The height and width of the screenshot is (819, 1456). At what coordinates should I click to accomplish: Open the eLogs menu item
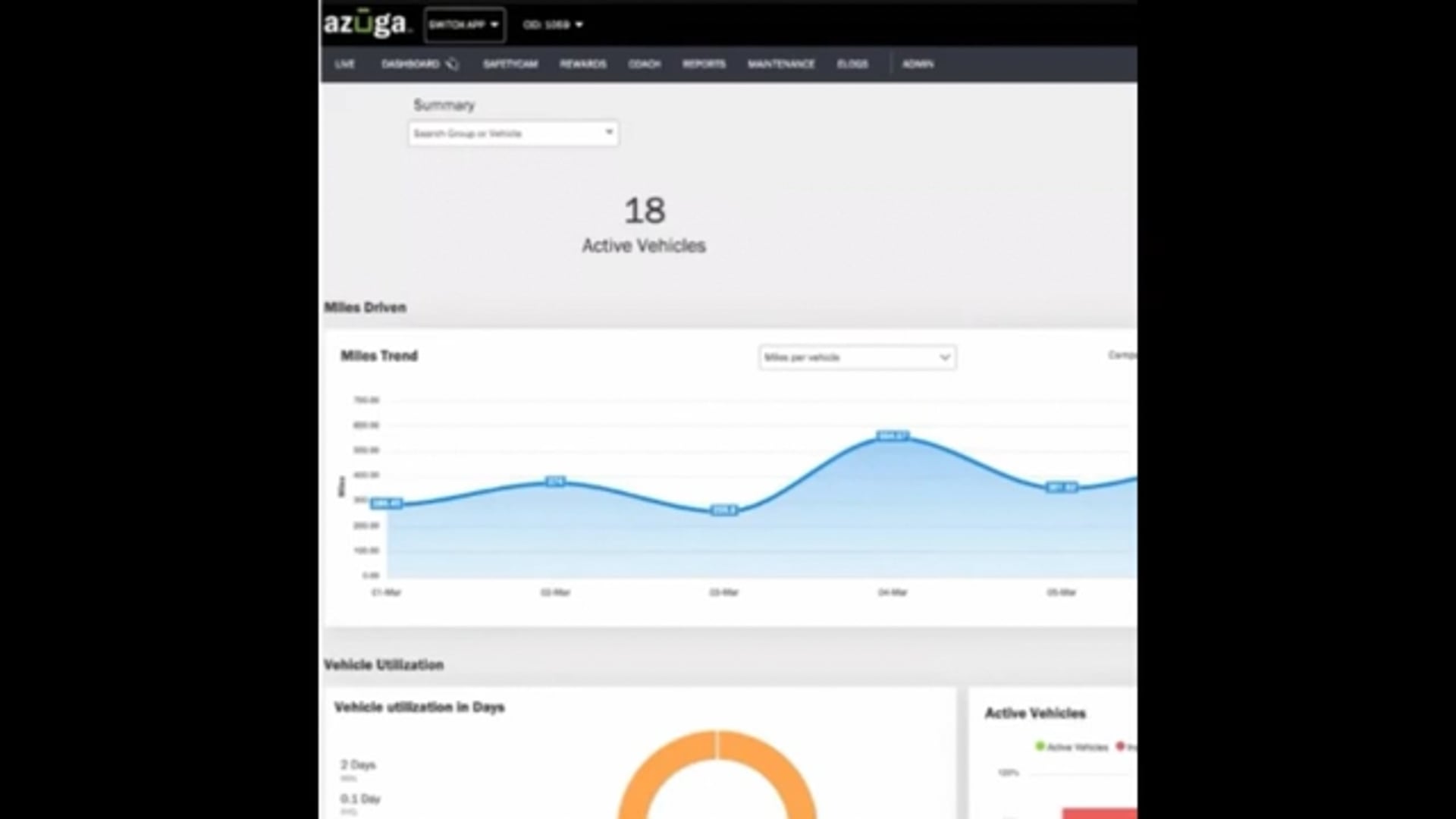[x=852, y=64]
